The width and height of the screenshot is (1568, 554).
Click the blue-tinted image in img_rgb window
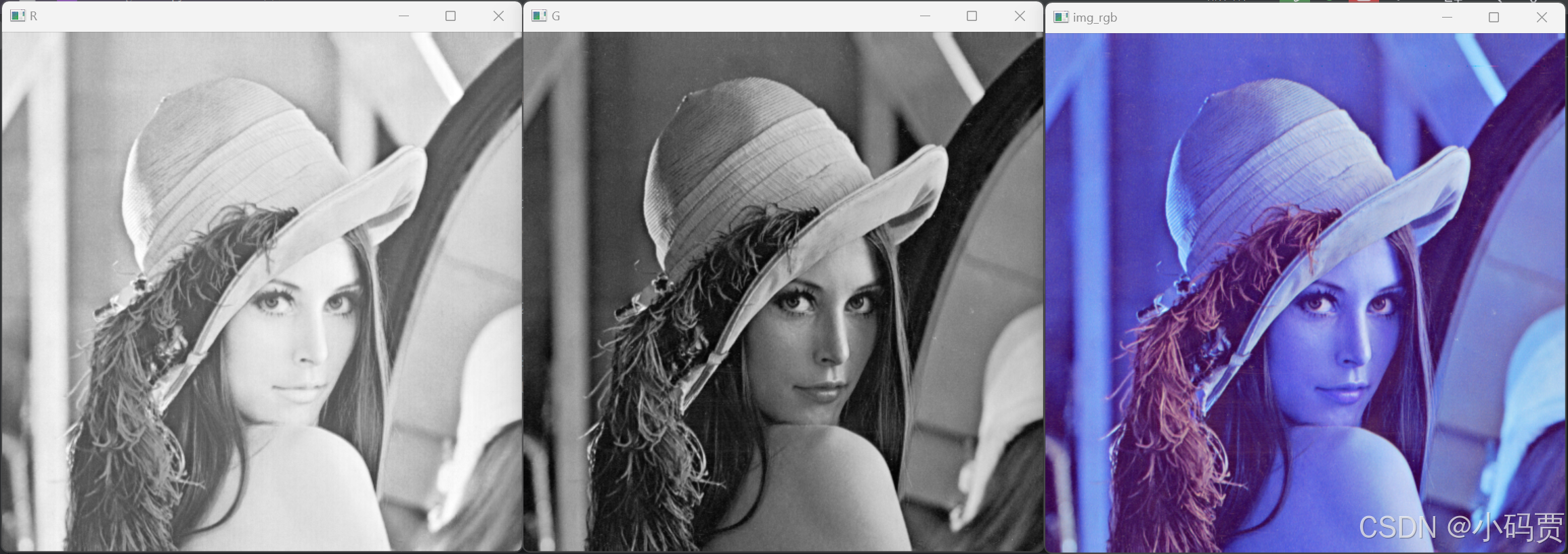point(1305,292)
